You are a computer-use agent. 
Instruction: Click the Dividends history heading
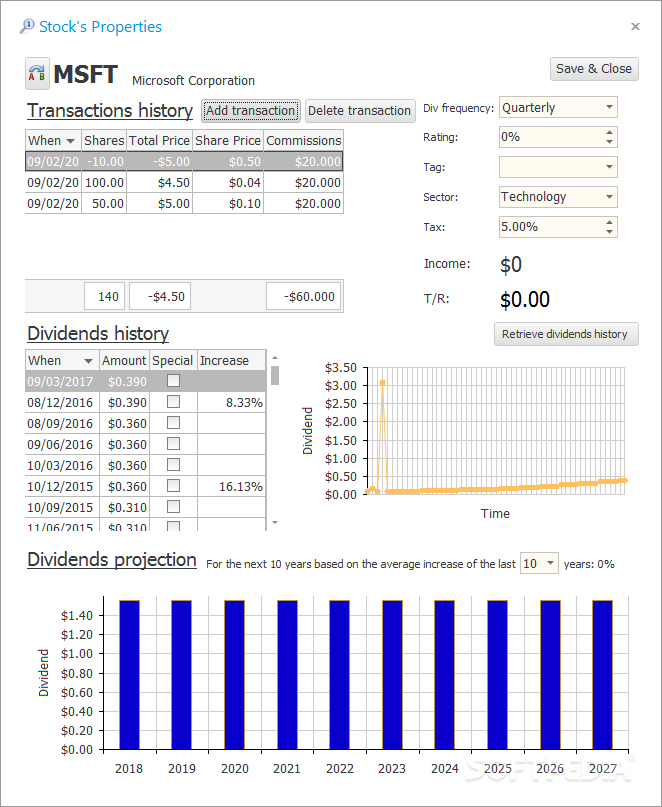point(98,334)
